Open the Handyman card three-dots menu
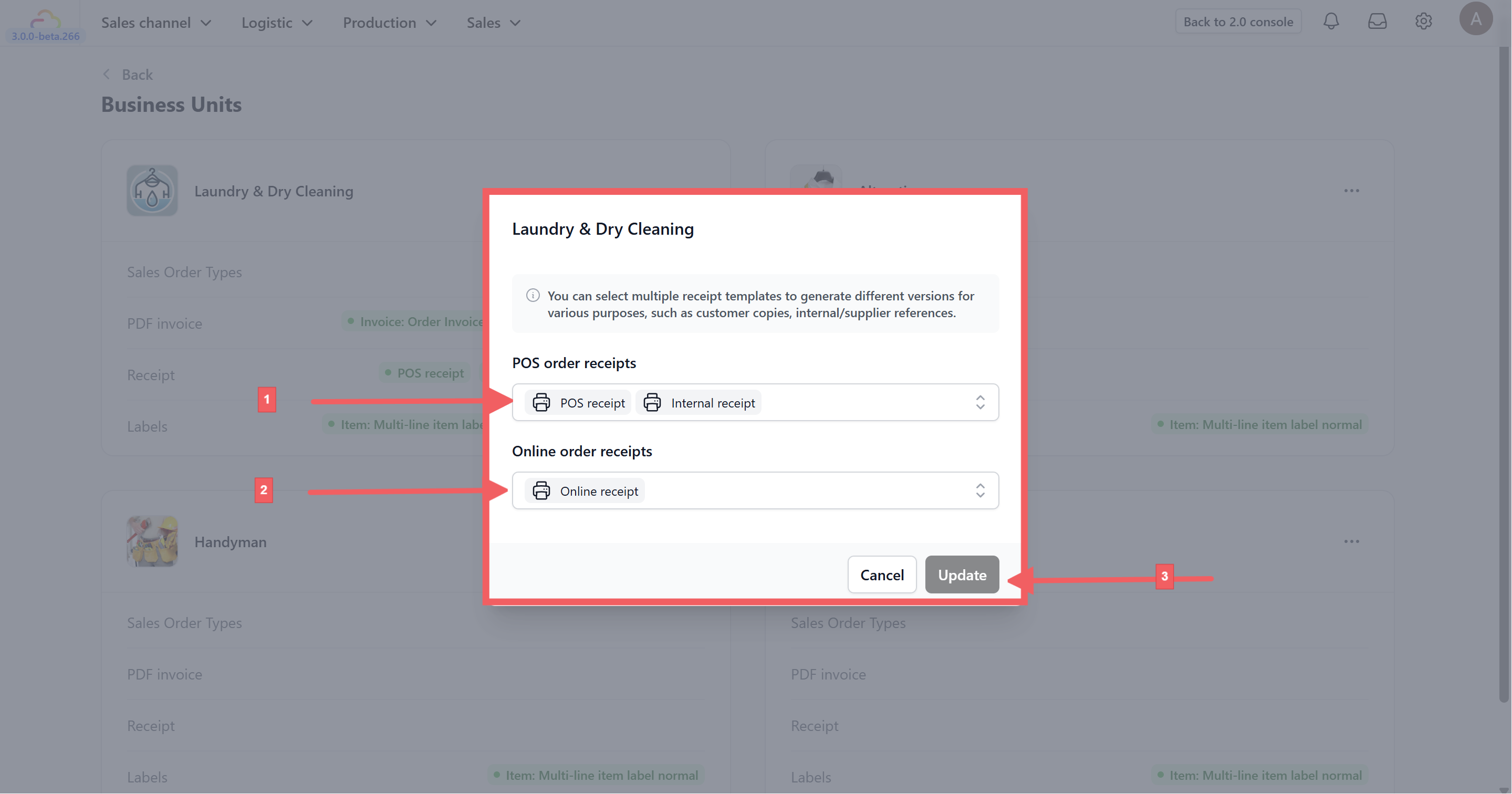 tap(1351, 541)
